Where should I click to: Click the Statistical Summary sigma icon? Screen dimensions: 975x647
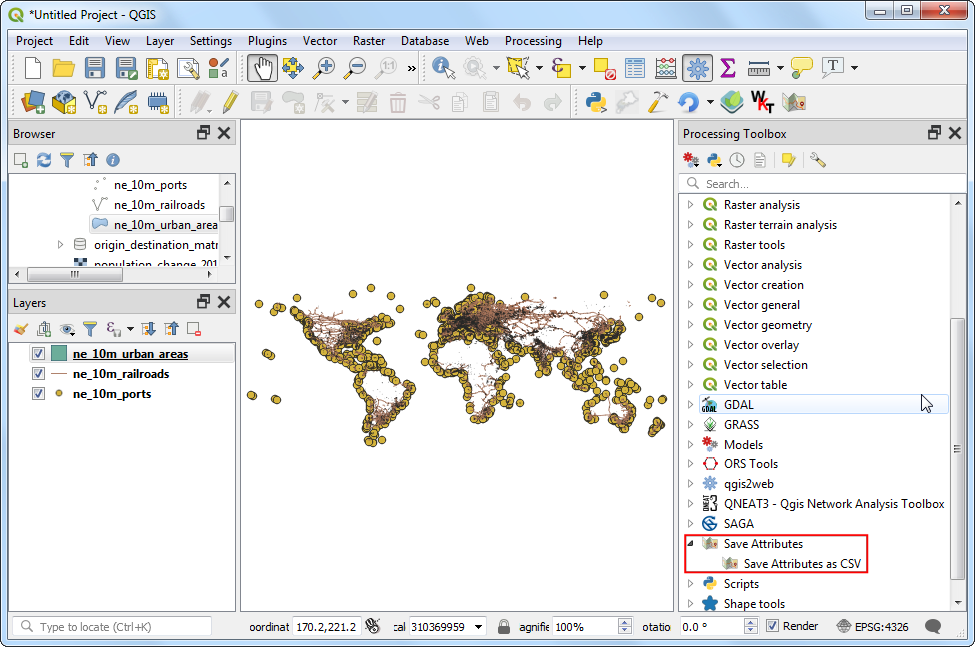pos(728,68)
